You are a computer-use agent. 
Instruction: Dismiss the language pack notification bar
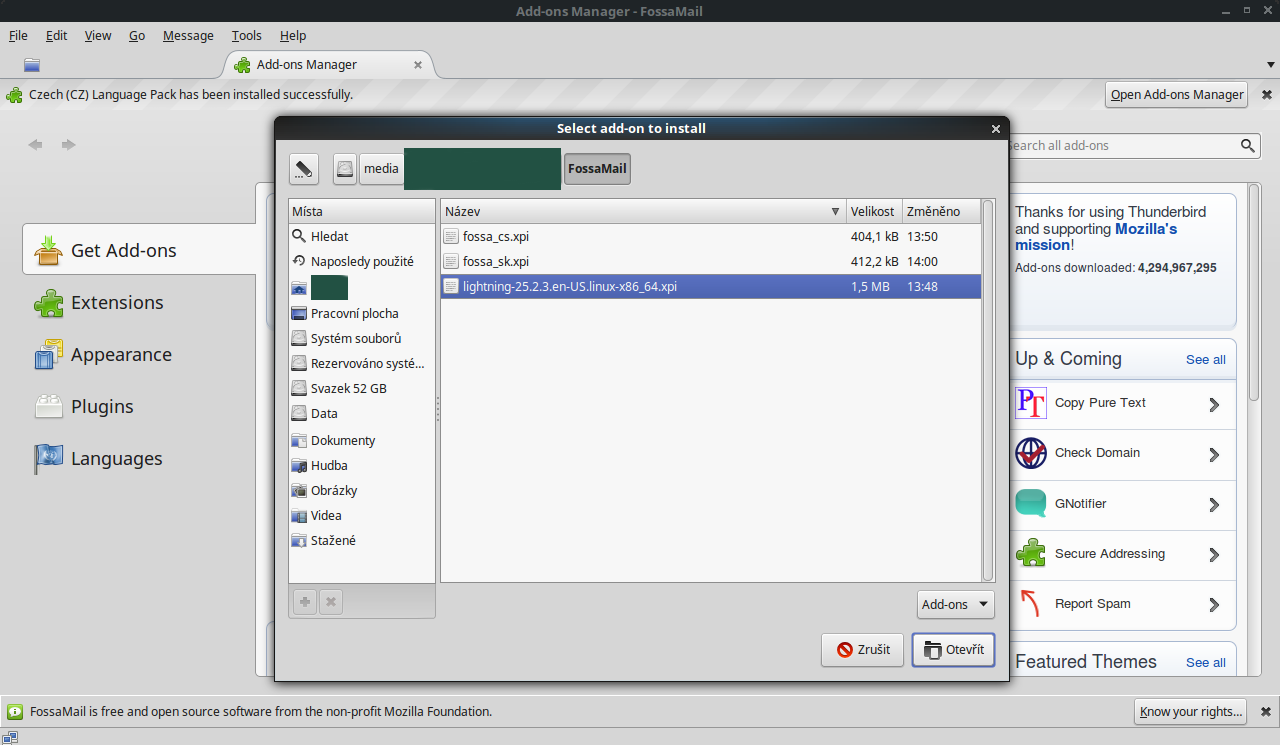click(x=1266, y=95)
